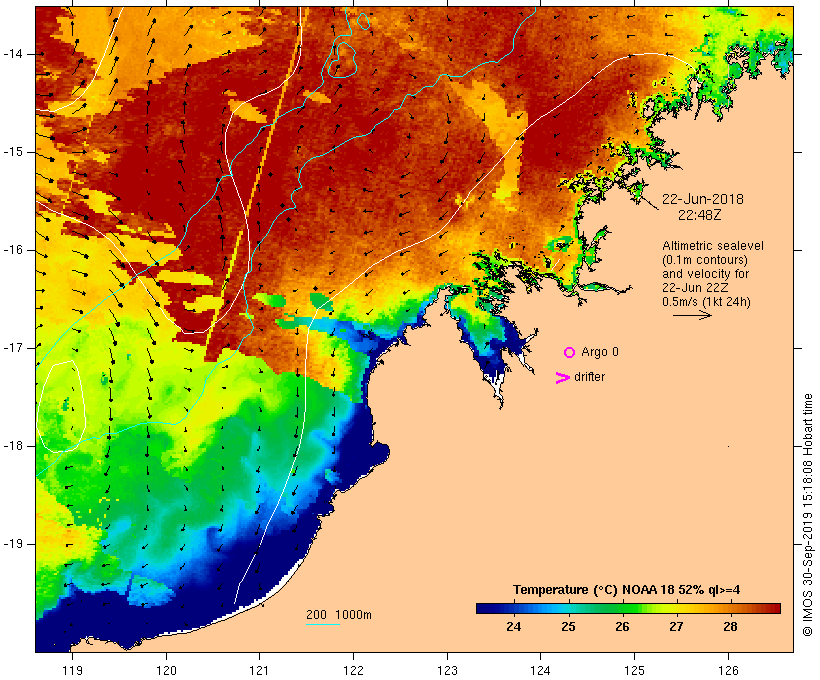Click the color bar value 26

pos(622,626)
